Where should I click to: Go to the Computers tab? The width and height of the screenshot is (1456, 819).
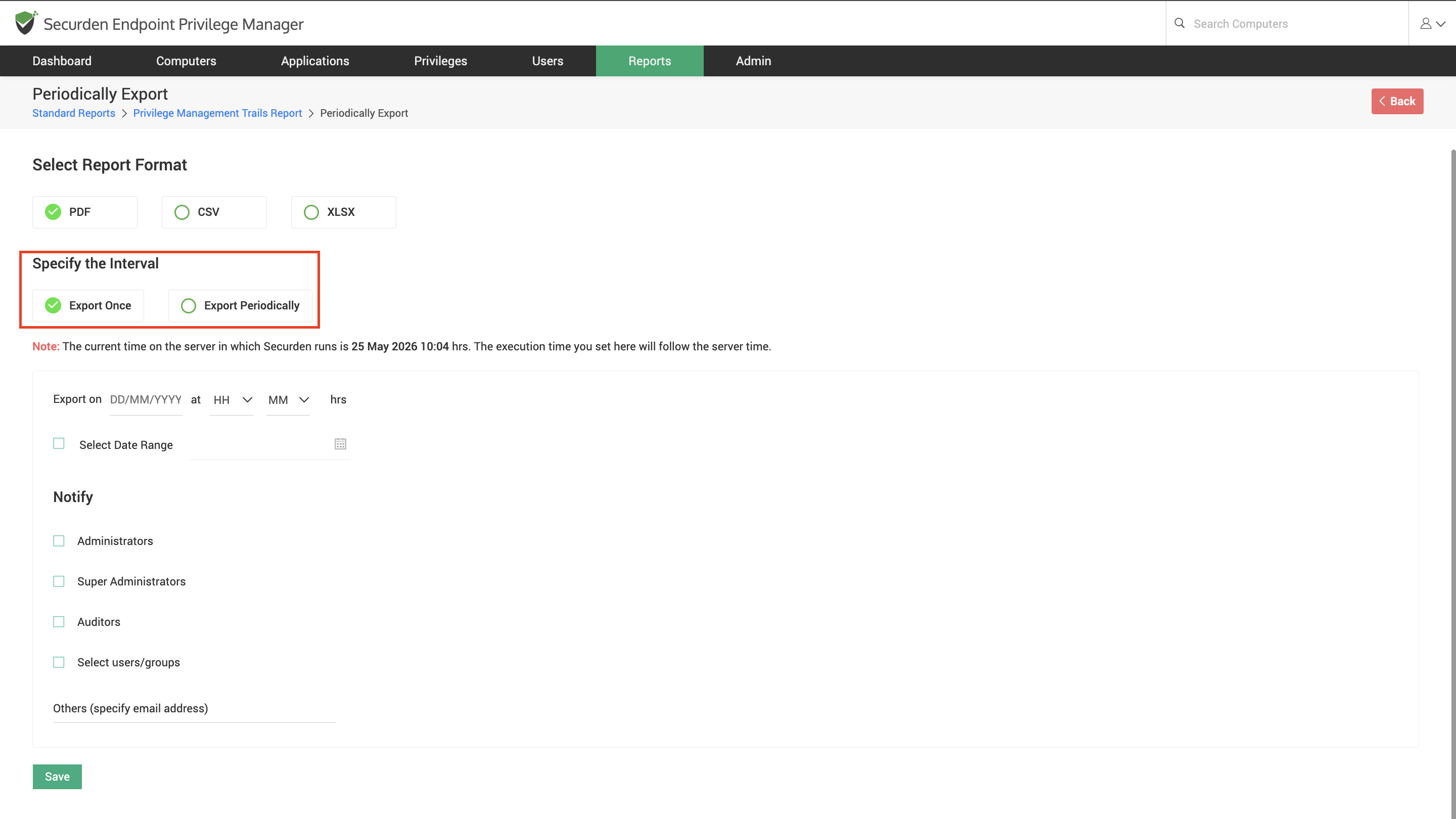(186, 61)
